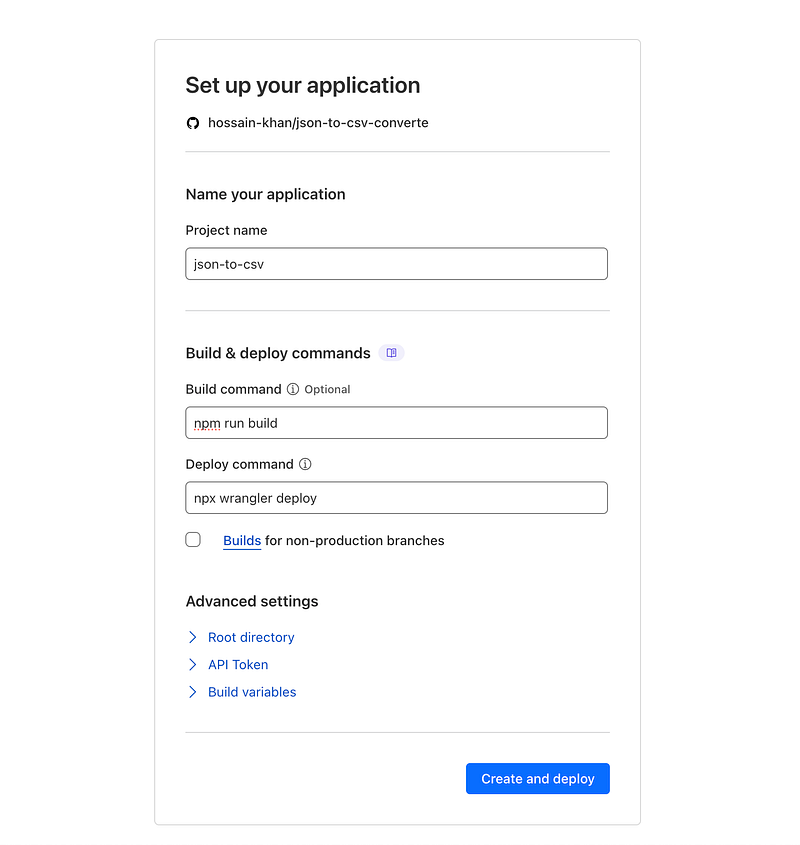Focus the Build command input field

tap(396, 422)
